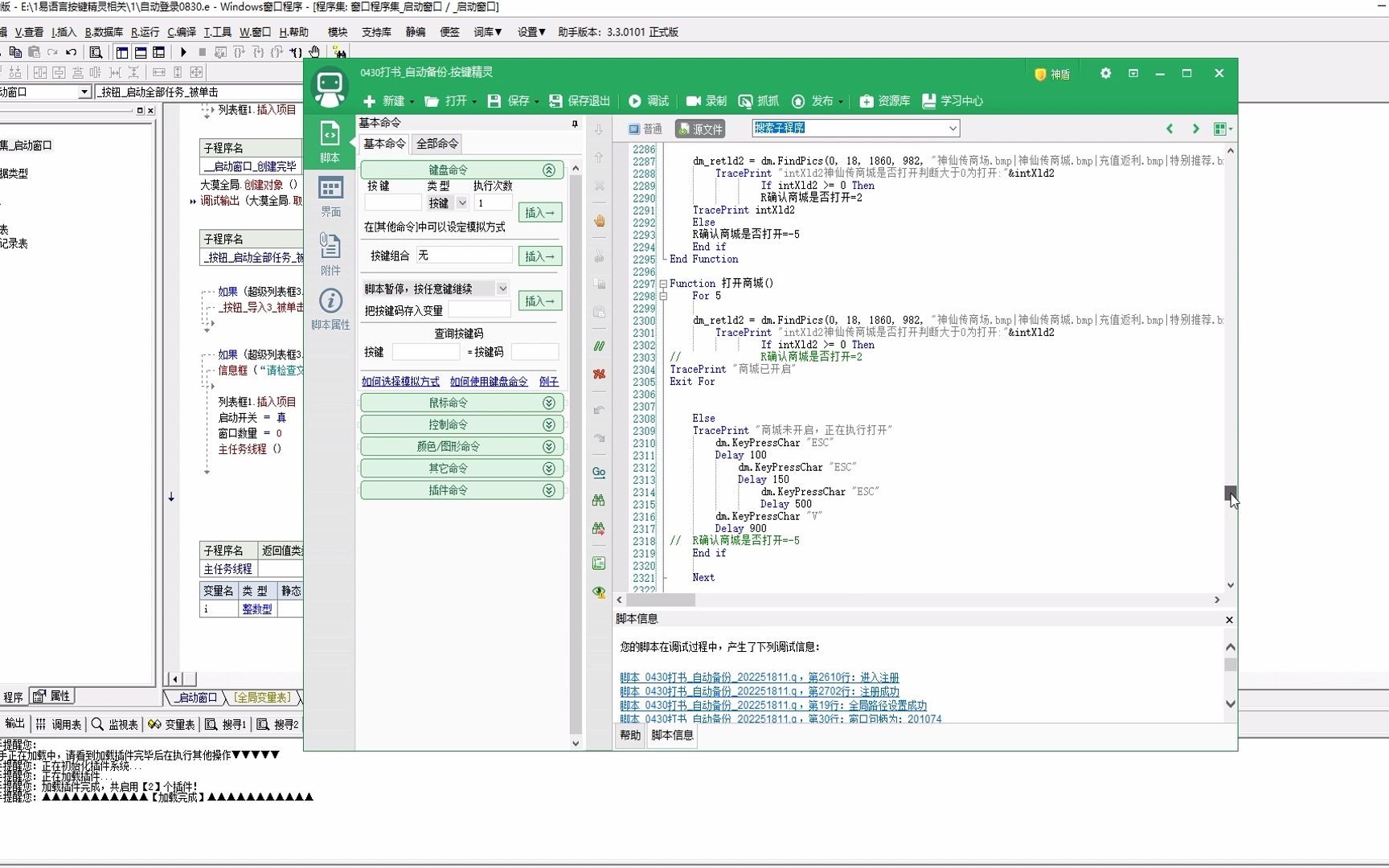Navigate back with green left arrow
This screenshot has height=868, width=1389.
click(x=1170, y=129)
